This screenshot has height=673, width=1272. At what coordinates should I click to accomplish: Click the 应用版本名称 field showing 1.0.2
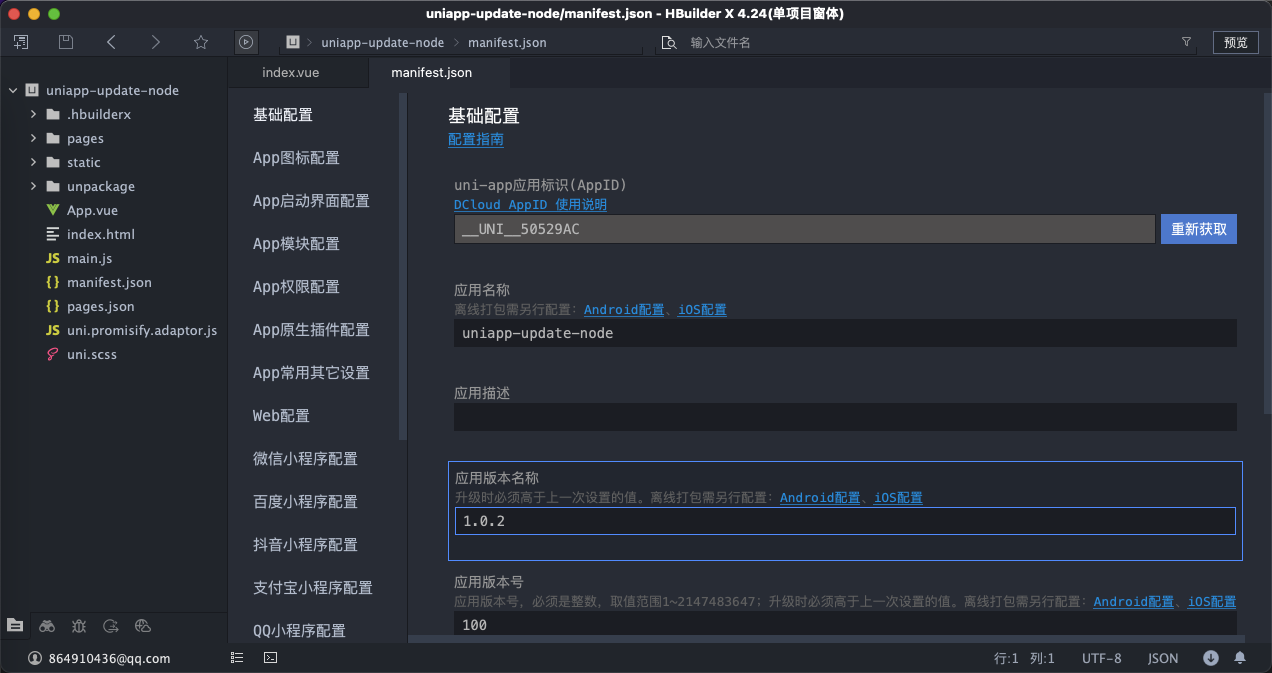(845, 521)
